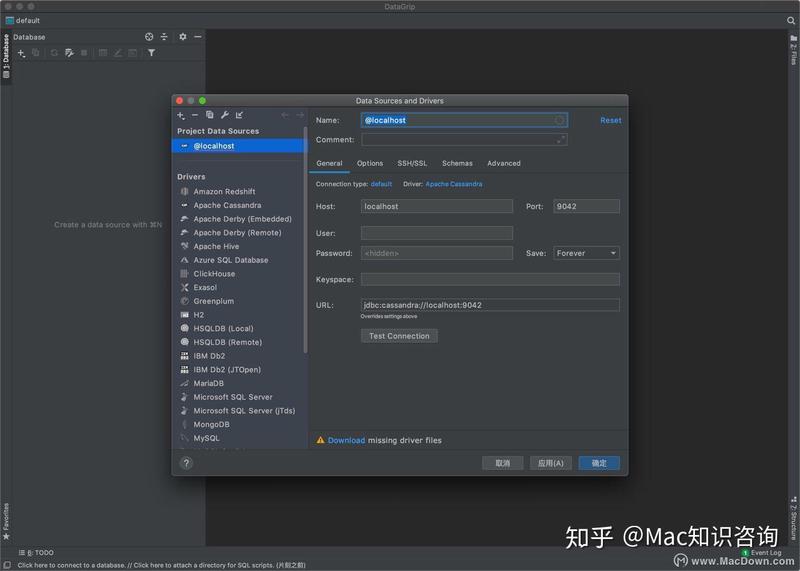
Task: Click the new data source plus in Database panel
Action: tap(21, 53)
